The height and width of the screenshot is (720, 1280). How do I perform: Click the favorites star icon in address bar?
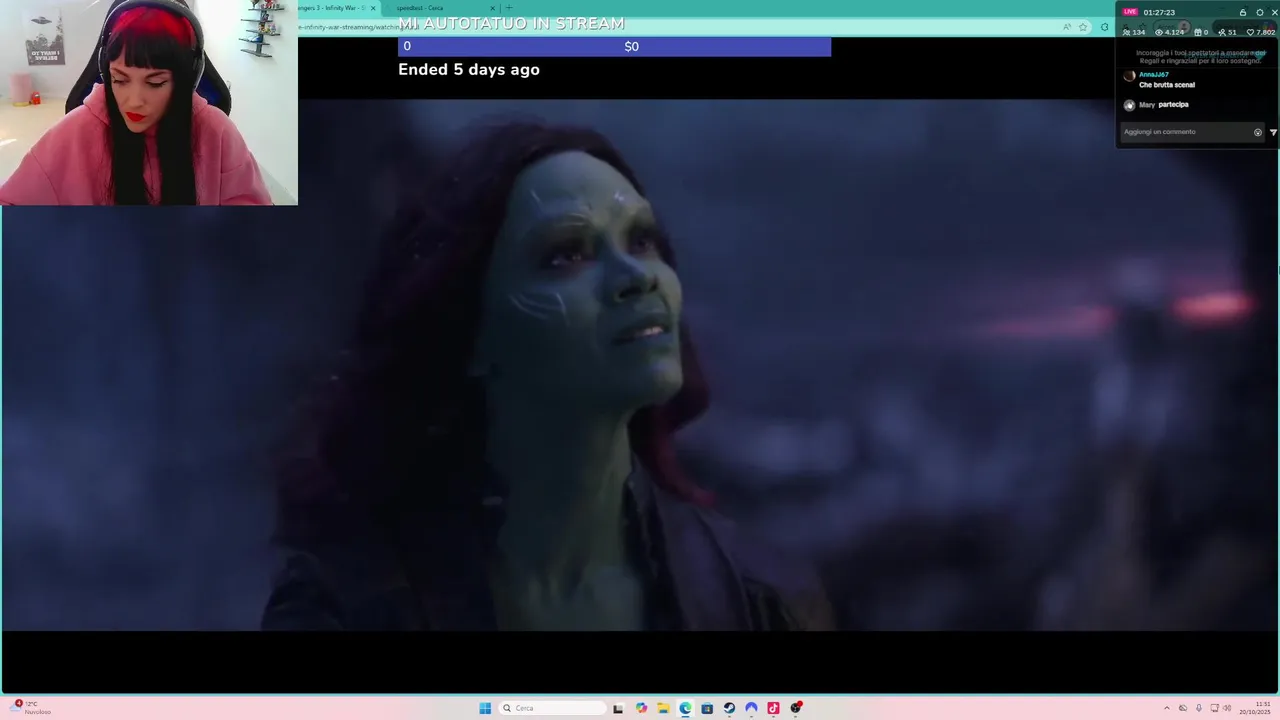(1083, 27)
